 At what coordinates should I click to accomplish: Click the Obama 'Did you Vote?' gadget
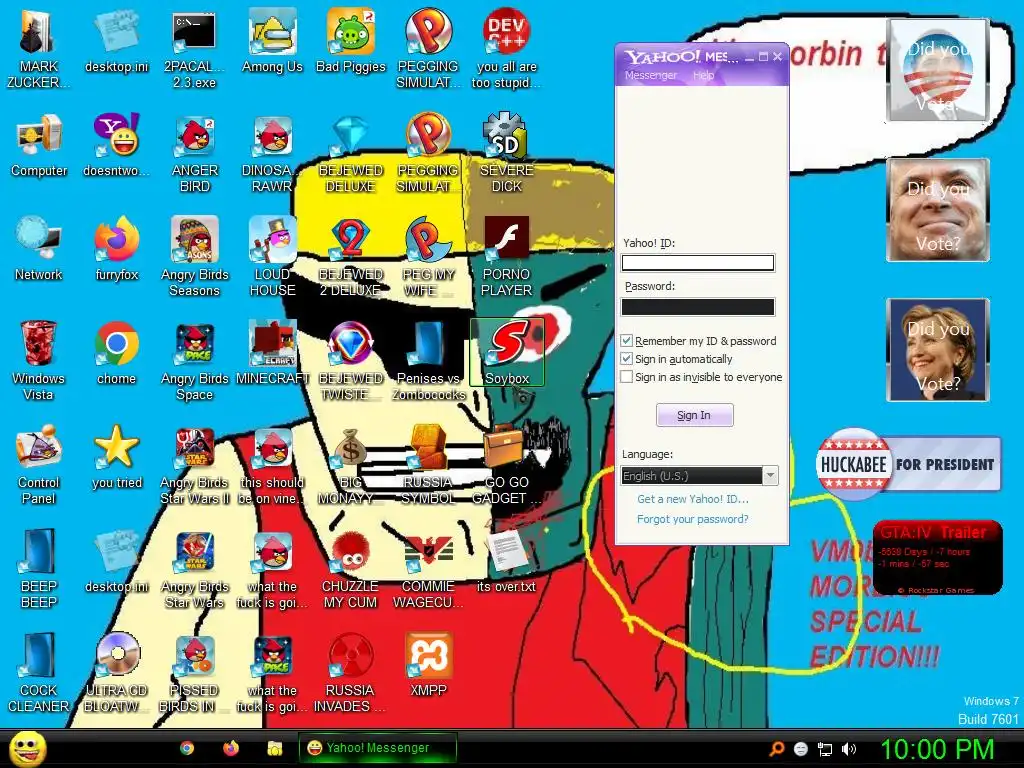(938, 70)
